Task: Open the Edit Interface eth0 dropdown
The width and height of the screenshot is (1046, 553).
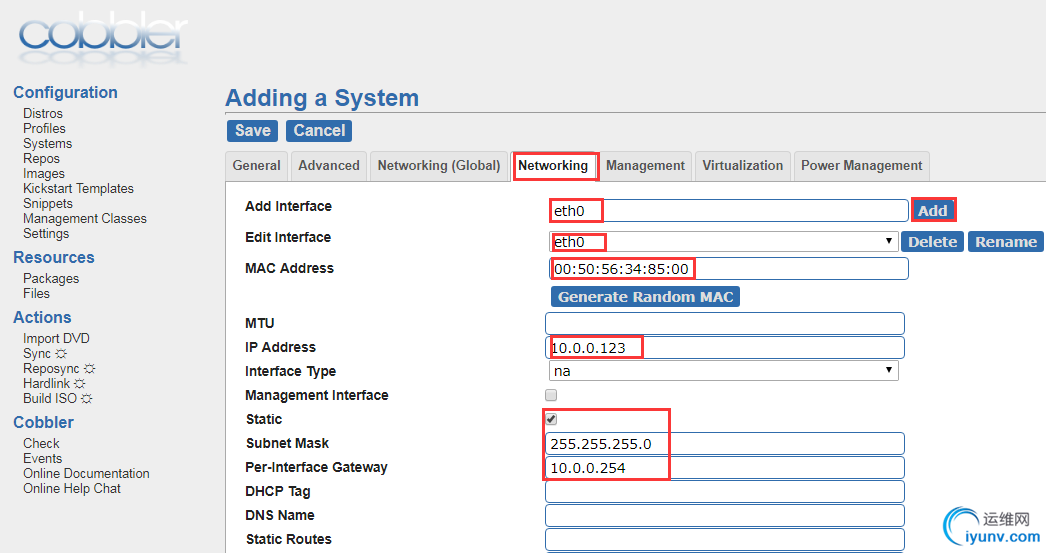Action: pyautogui.click(x=723, y=241)
